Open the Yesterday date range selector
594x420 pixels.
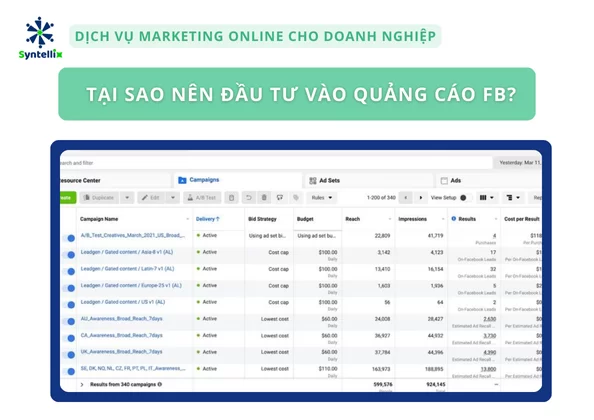pyautogui.click(x=518, y=163)
